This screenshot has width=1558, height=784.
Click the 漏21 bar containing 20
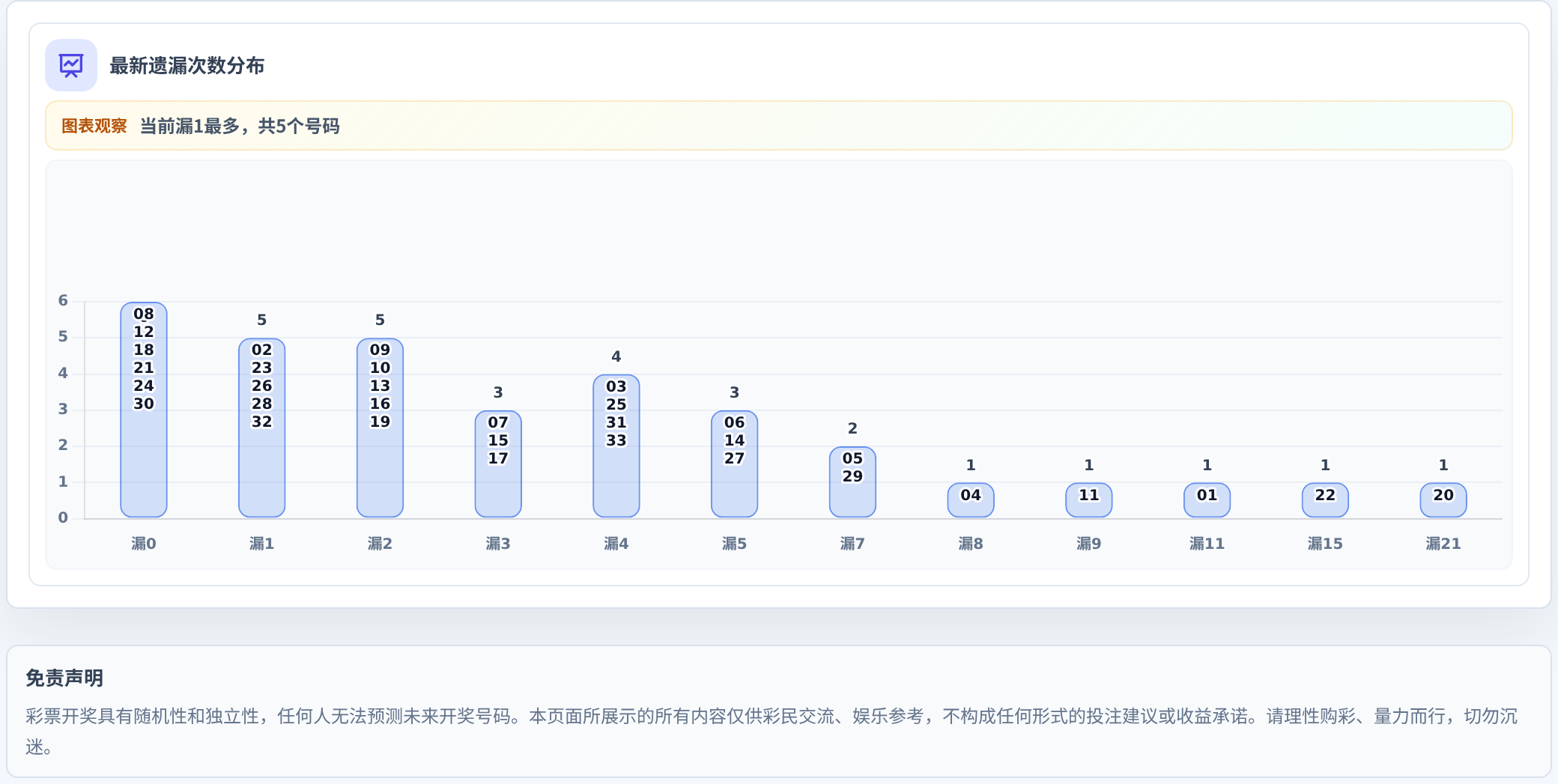coord(1443,500)
